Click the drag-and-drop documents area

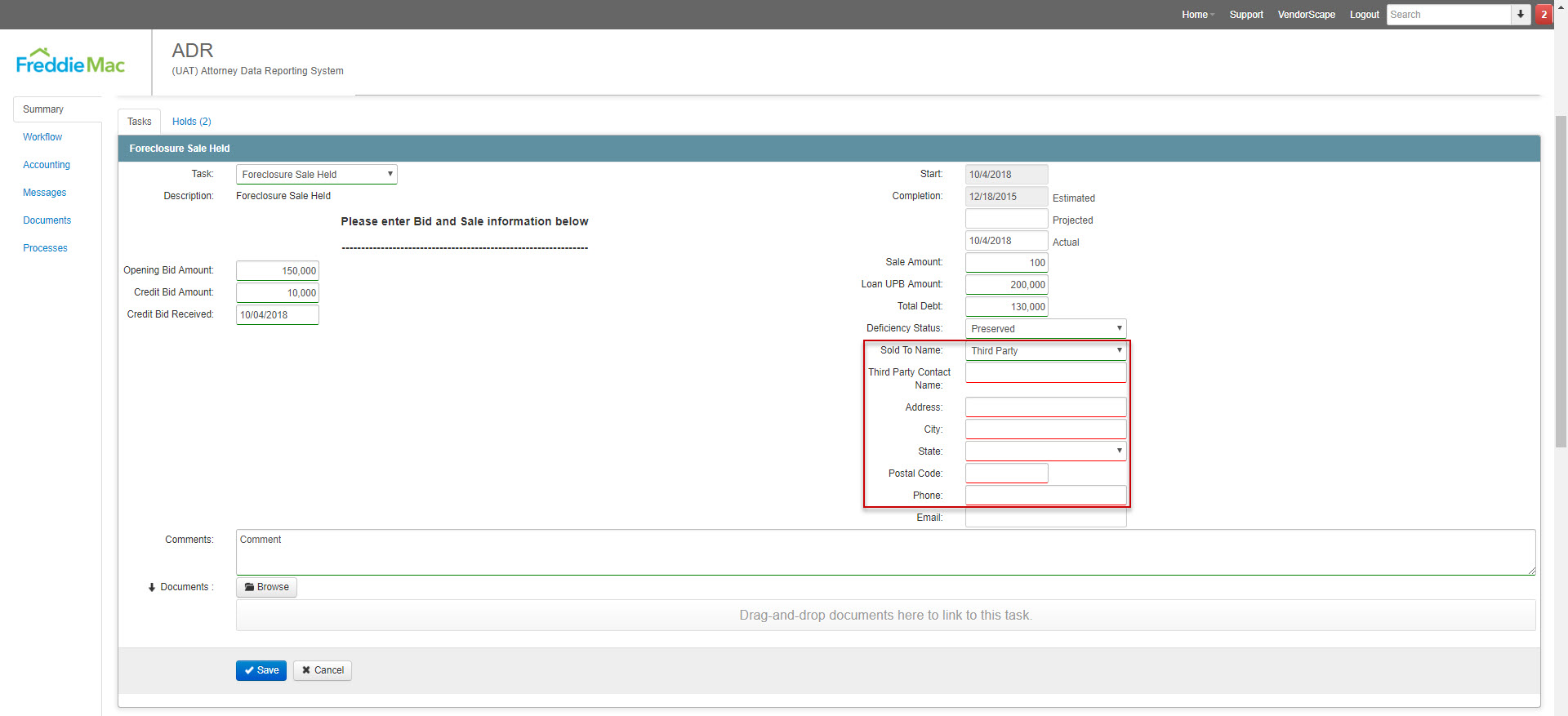[886, 616]
